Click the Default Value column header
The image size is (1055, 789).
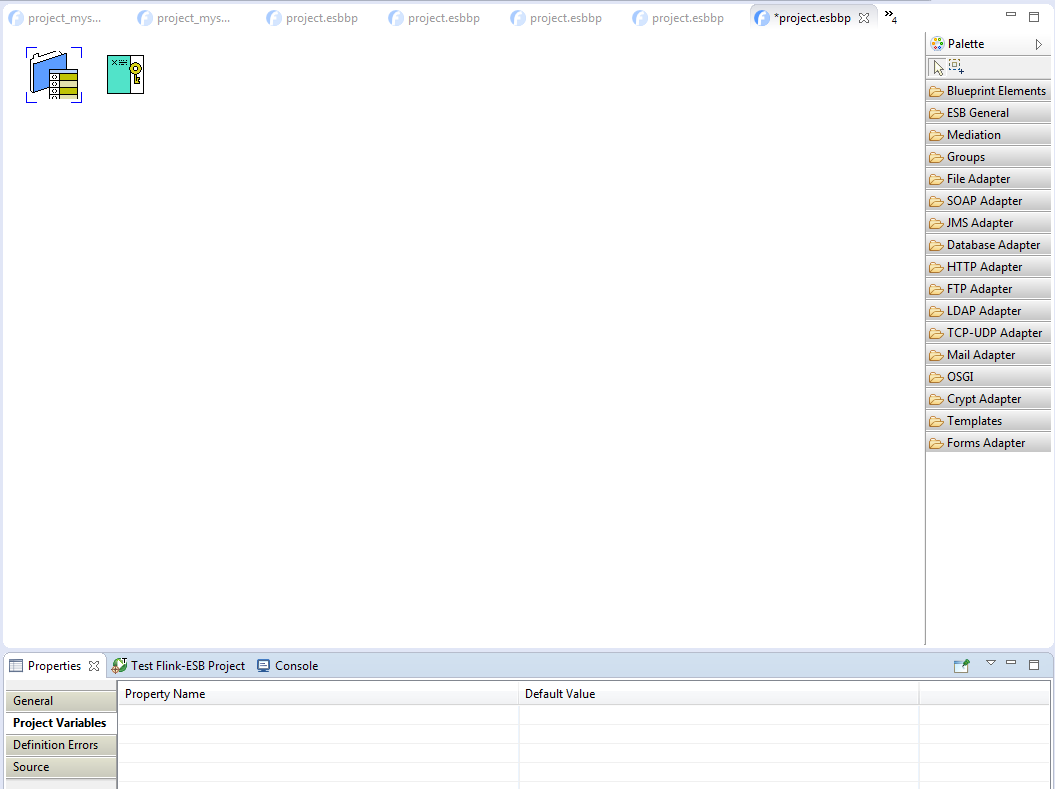560,694
